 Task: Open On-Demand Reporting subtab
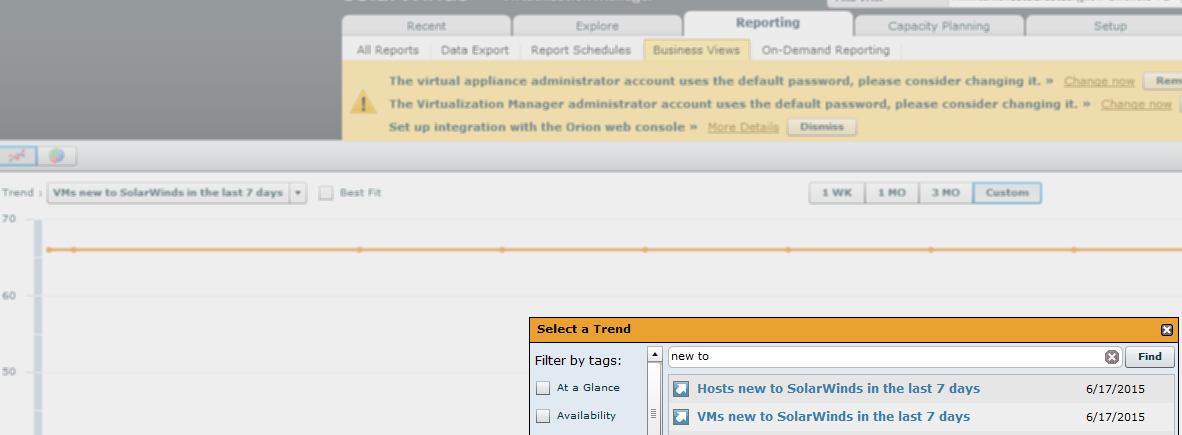coord(825,50)
